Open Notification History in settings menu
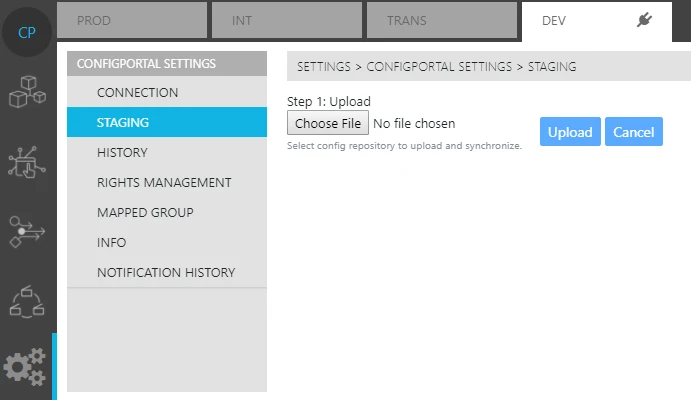This screenshot has height=400, width=691. click(x=166, y=273)
